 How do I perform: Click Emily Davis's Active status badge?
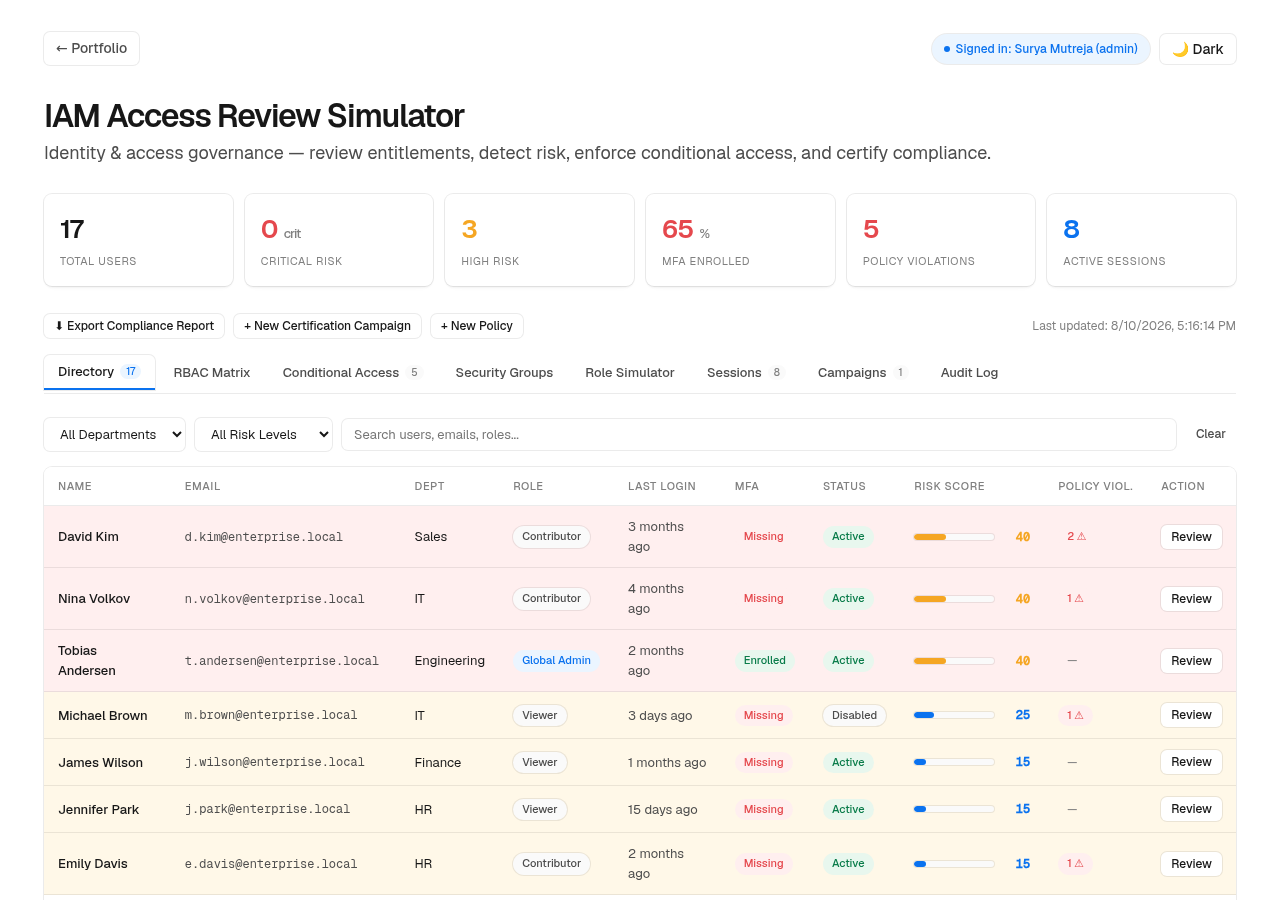pyautogui.click(x=848, y=863)
